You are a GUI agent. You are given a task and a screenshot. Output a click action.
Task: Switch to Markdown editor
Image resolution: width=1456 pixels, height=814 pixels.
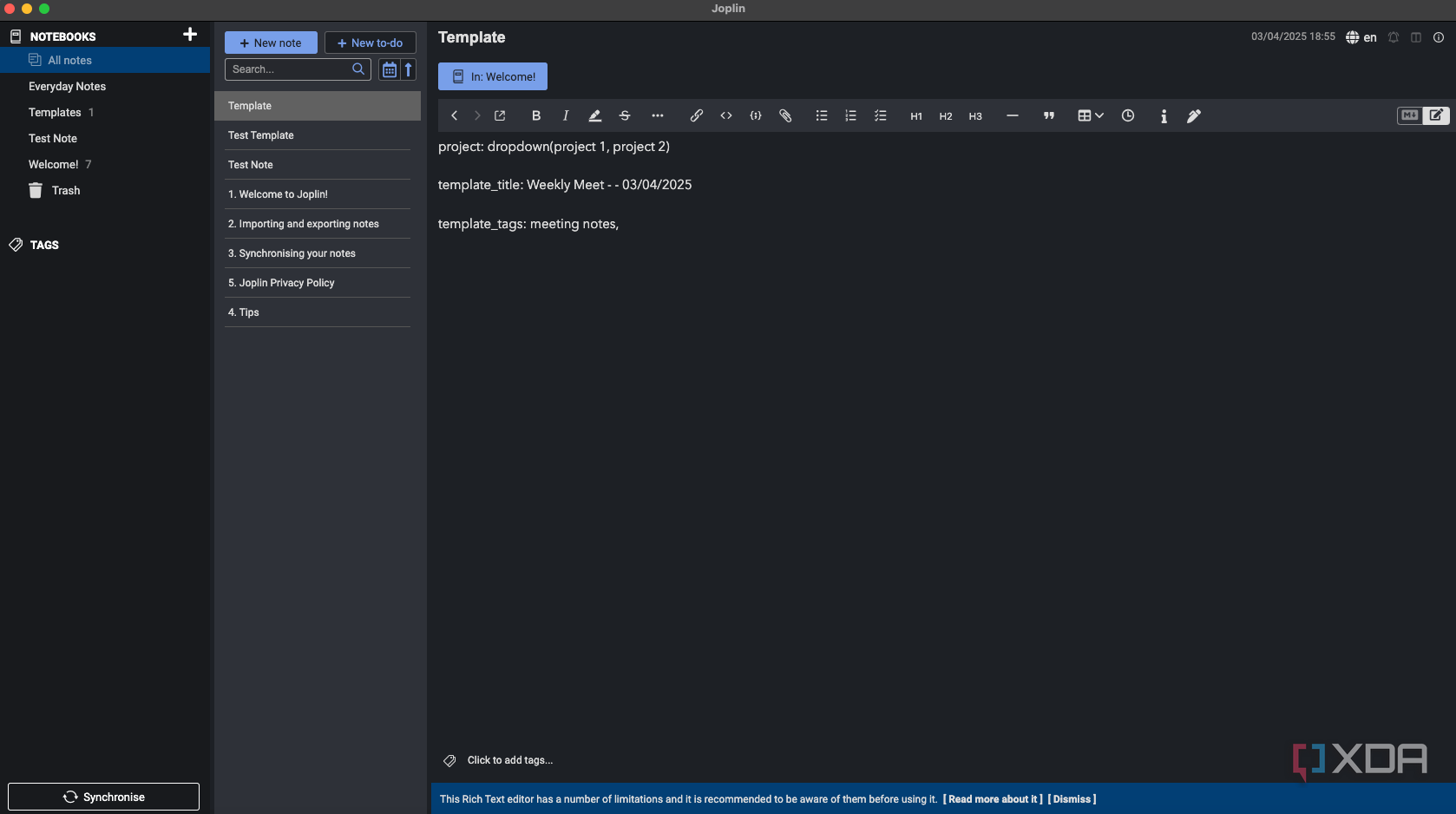(1410, 115)
